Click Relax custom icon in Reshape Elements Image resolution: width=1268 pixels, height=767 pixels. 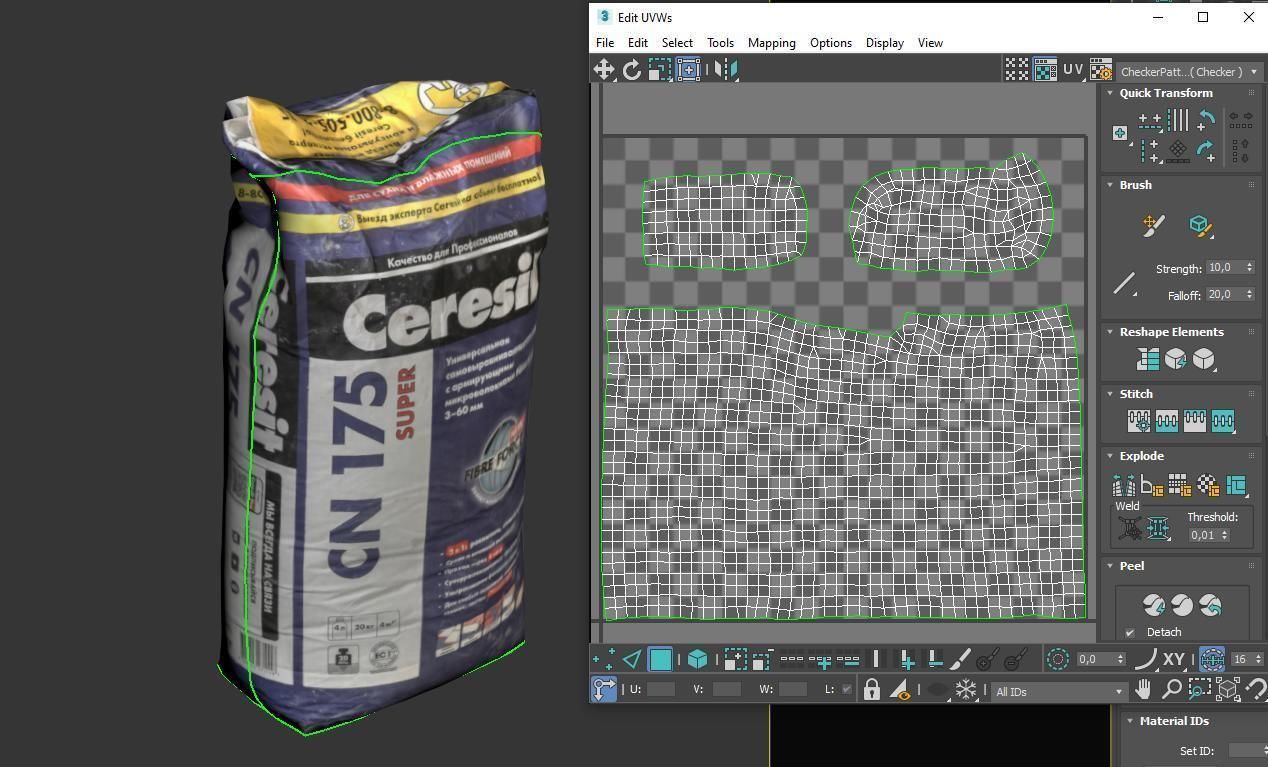point(1204,359)
